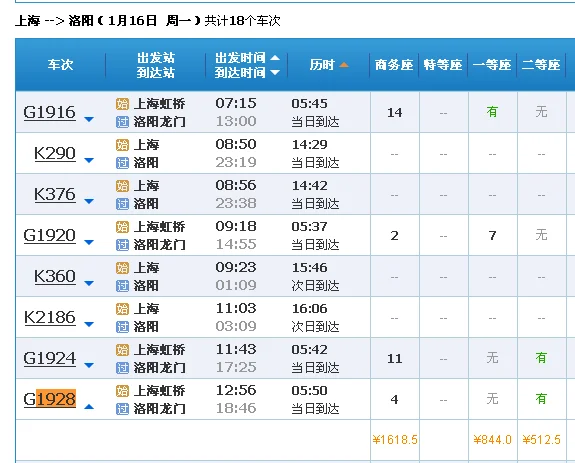Image resolution: width=575 pixels, height=463 pixels.
Task: Expand G1920 price details arrow
Action: tap(89, 242)
